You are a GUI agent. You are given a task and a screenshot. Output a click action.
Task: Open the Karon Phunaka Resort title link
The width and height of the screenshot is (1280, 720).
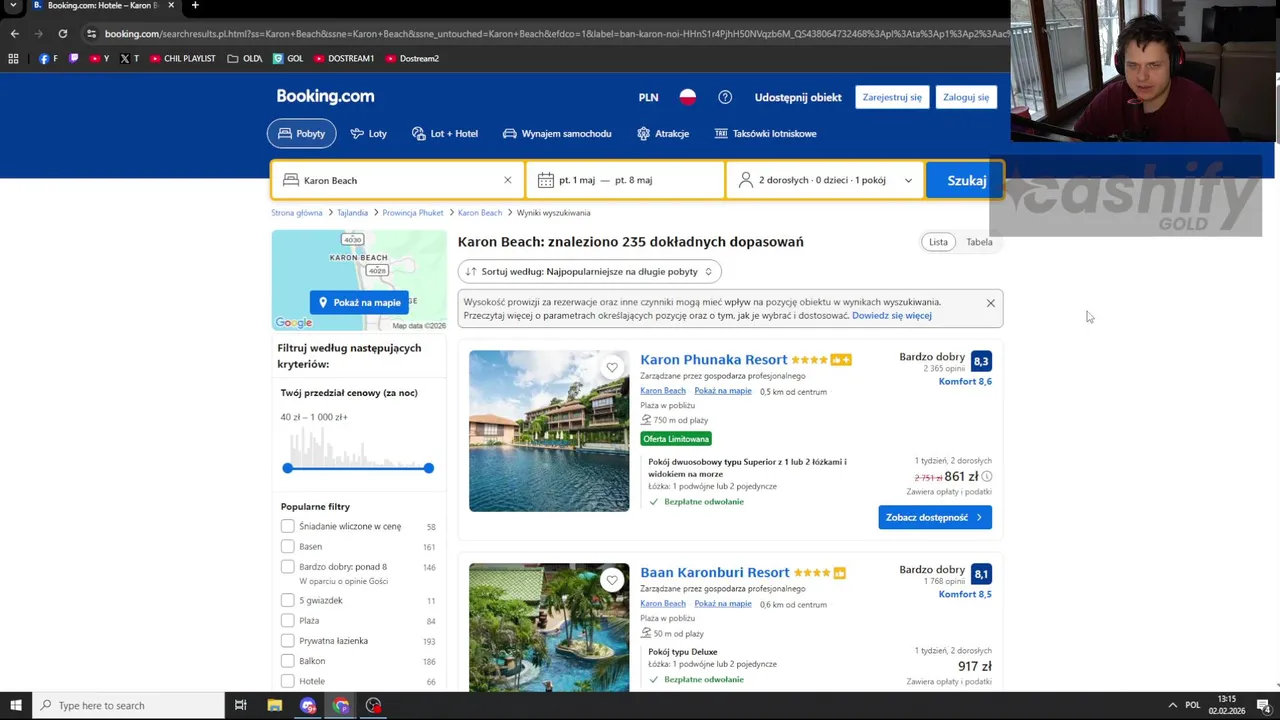click(x=714, y=360)
